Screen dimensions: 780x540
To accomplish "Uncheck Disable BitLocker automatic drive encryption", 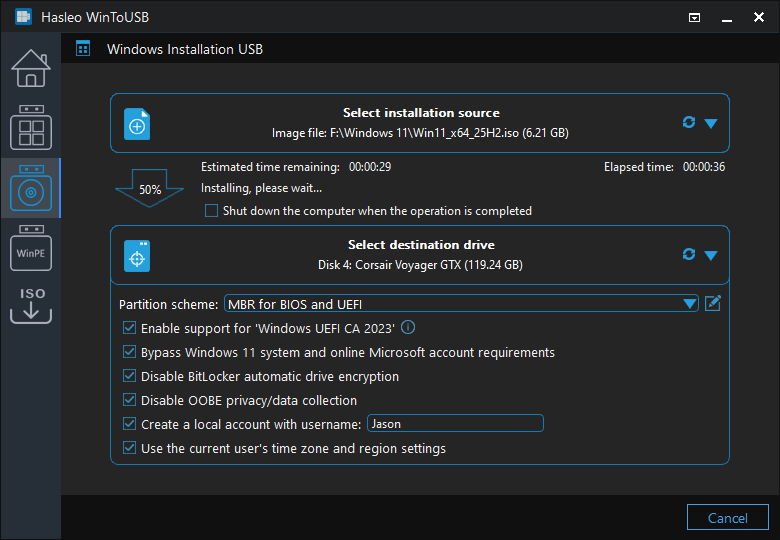I will [x=129, y=376].
